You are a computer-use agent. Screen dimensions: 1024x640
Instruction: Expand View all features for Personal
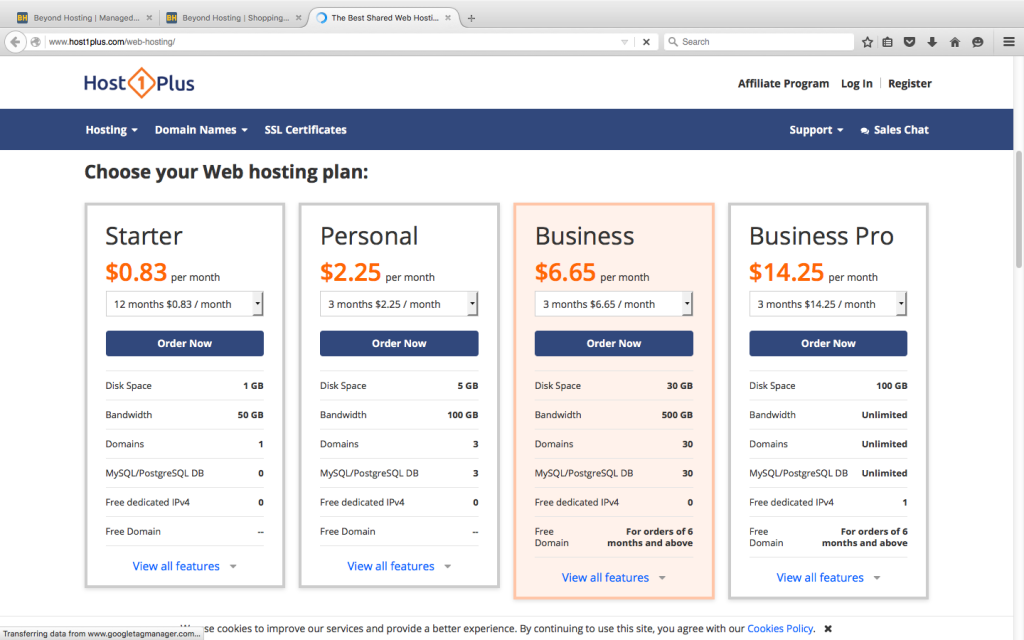[399, 566]
